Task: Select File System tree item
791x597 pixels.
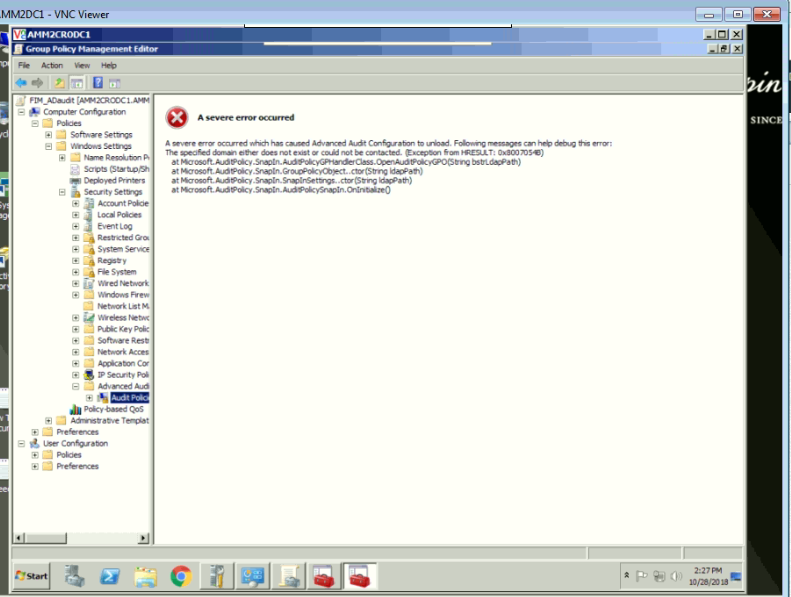Action: (x=117, y=272)
